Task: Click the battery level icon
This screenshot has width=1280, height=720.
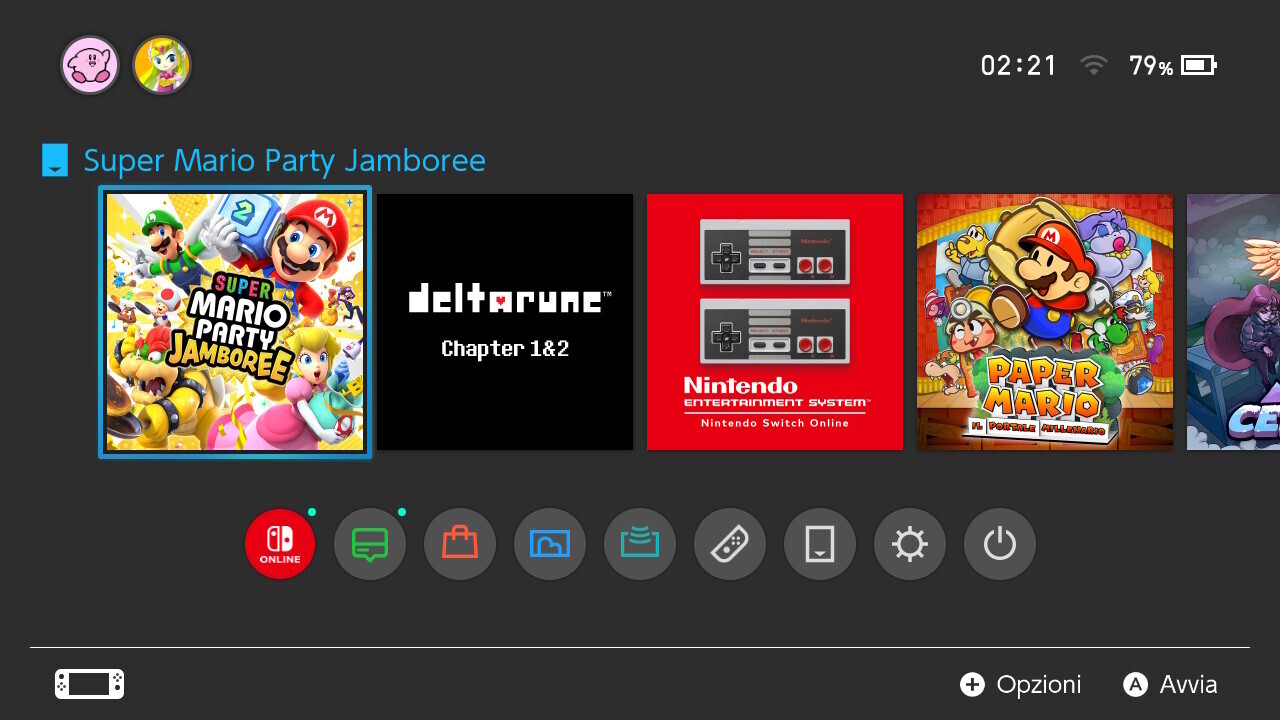Action: point(1199,66)
